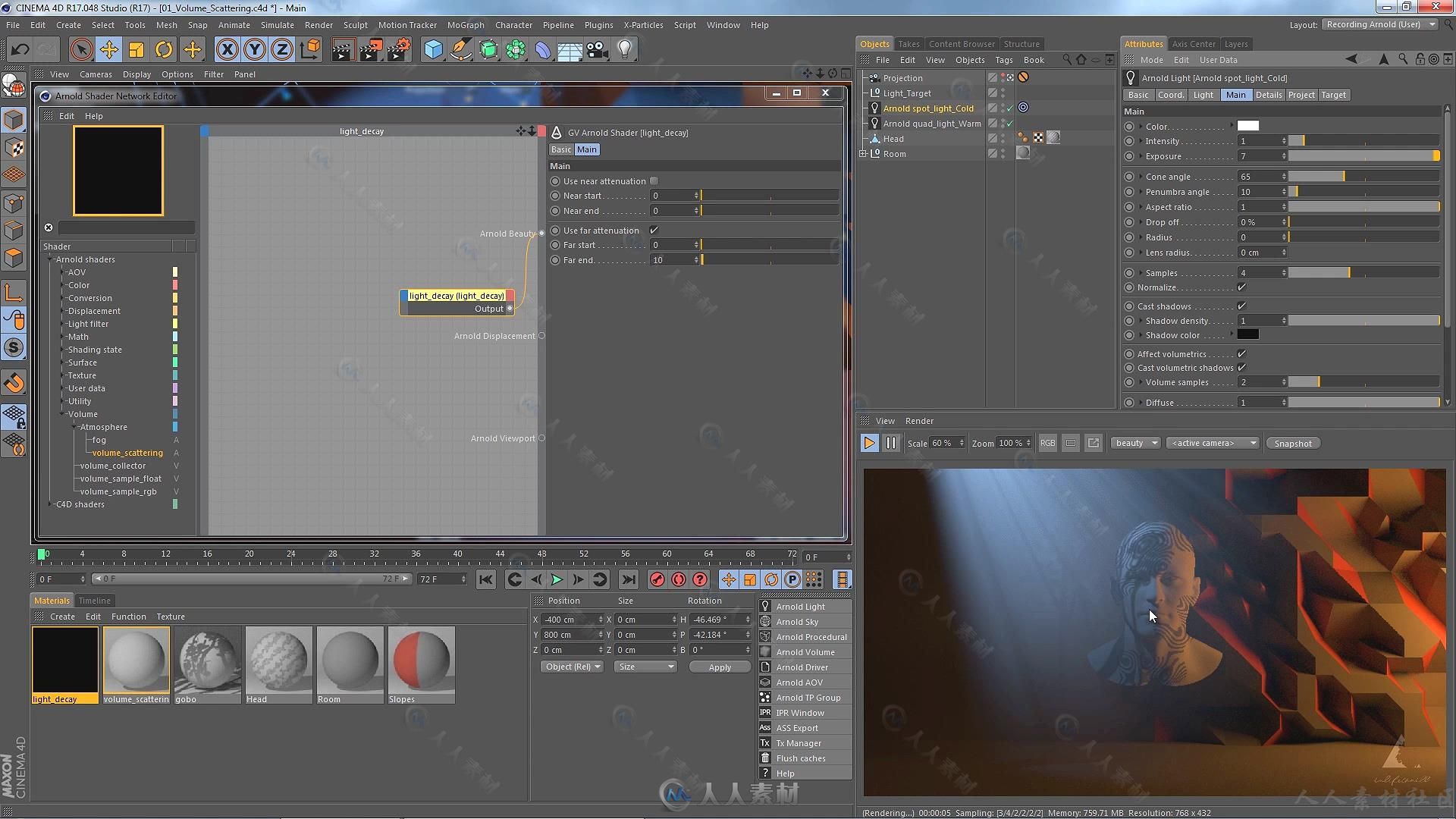Open the MoGraph menu

pos(465,25)
